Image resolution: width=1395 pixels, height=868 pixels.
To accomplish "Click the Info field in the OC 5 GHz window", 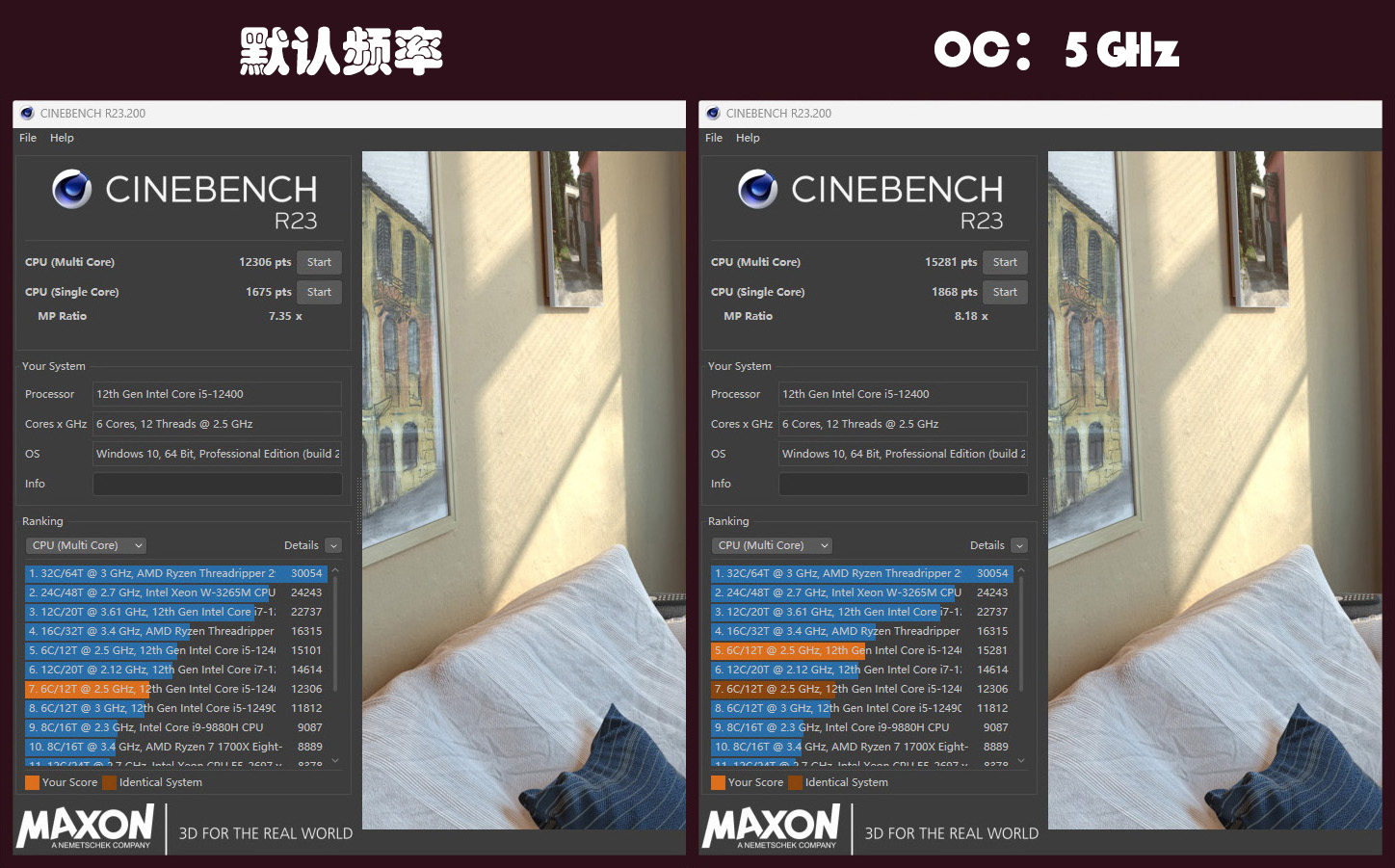I will pyautogui.click(x=903, y=484).
